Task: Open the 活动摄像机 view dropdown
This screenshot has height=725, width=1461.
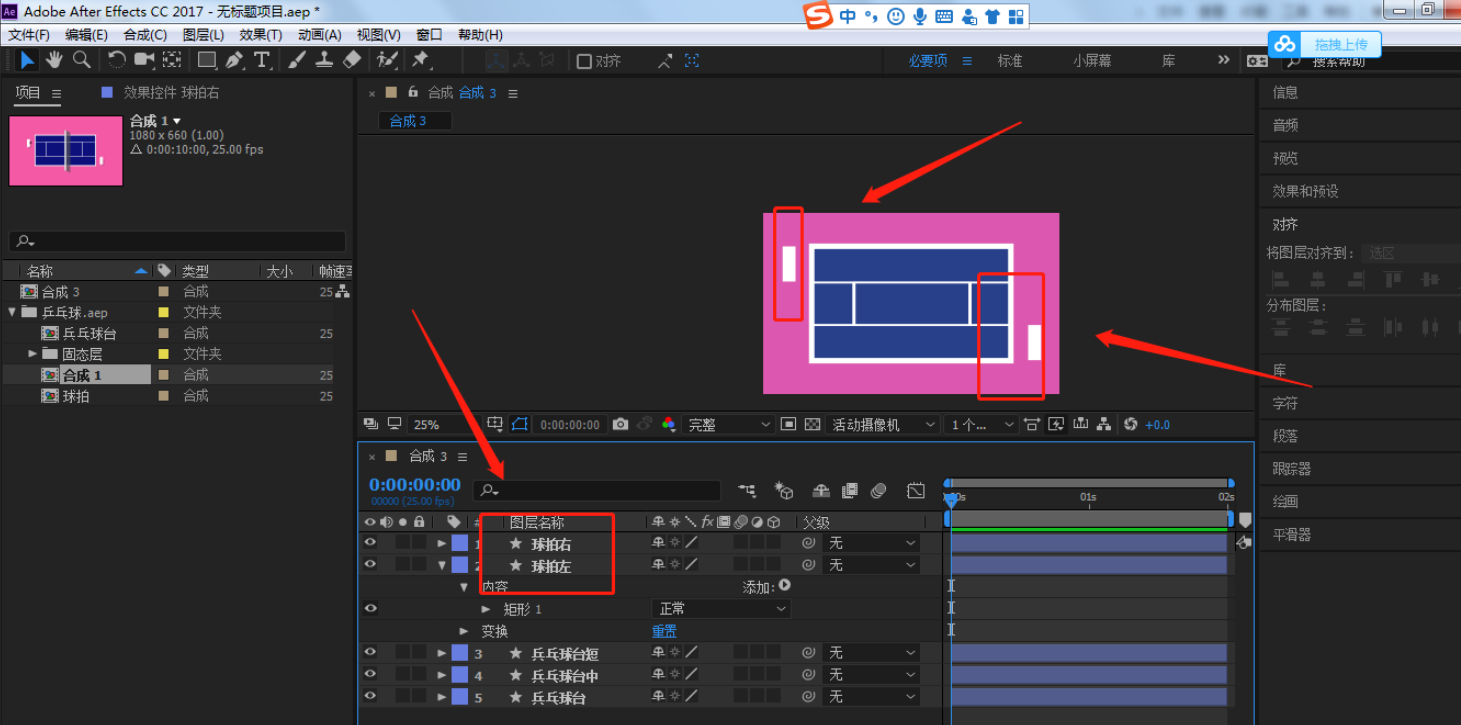Action: (x=884, y=424)
